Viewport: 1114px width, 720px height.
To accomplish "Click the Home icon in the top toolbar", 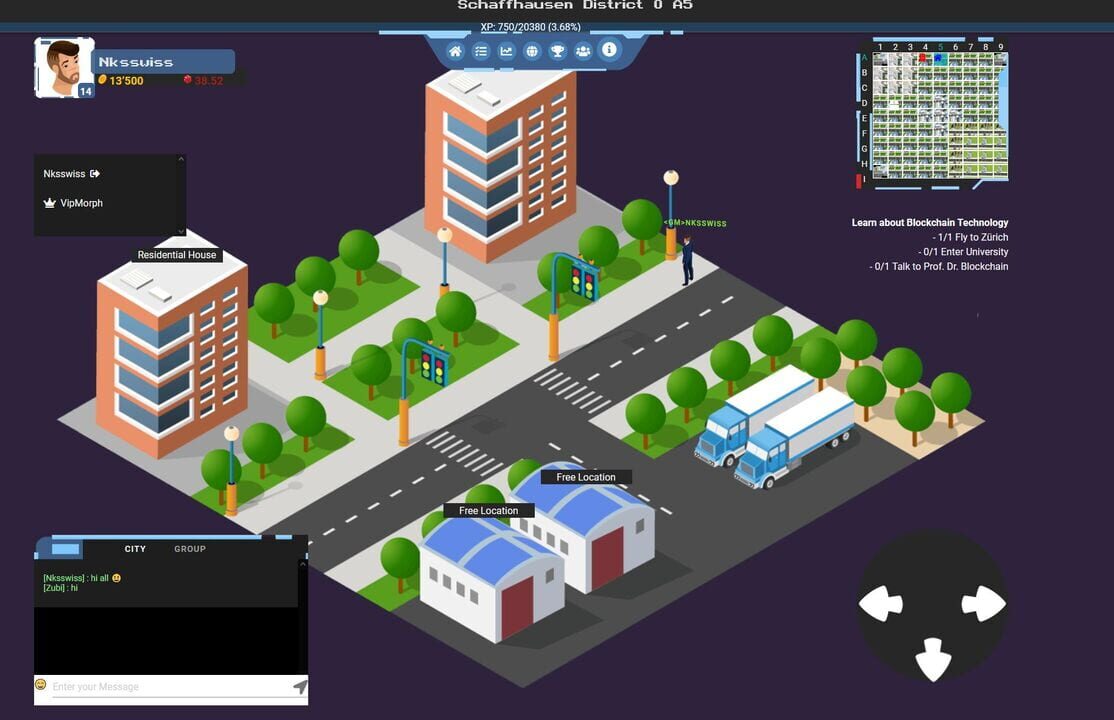I will [x=456, y=50].
